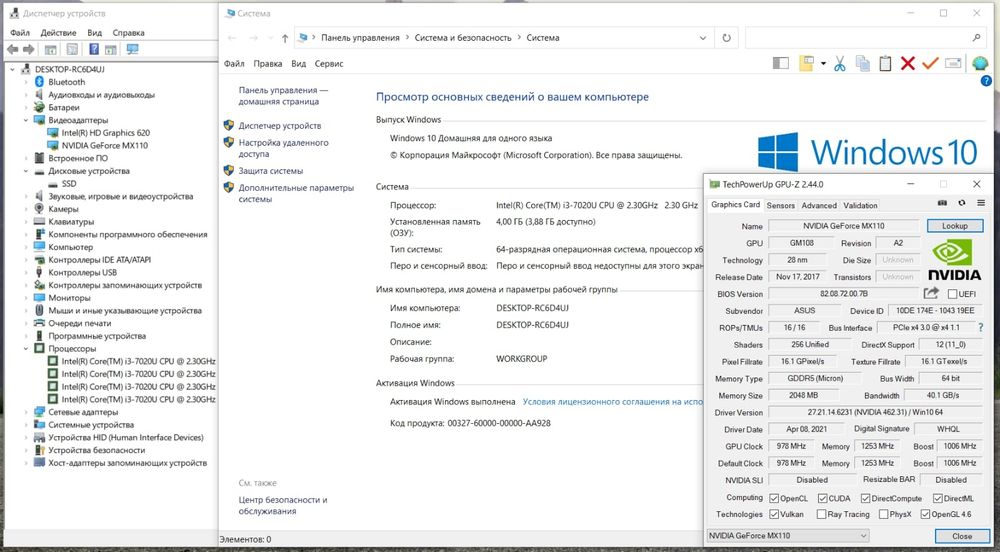Click the preview pane layout icon

click(x=780, y=63)
